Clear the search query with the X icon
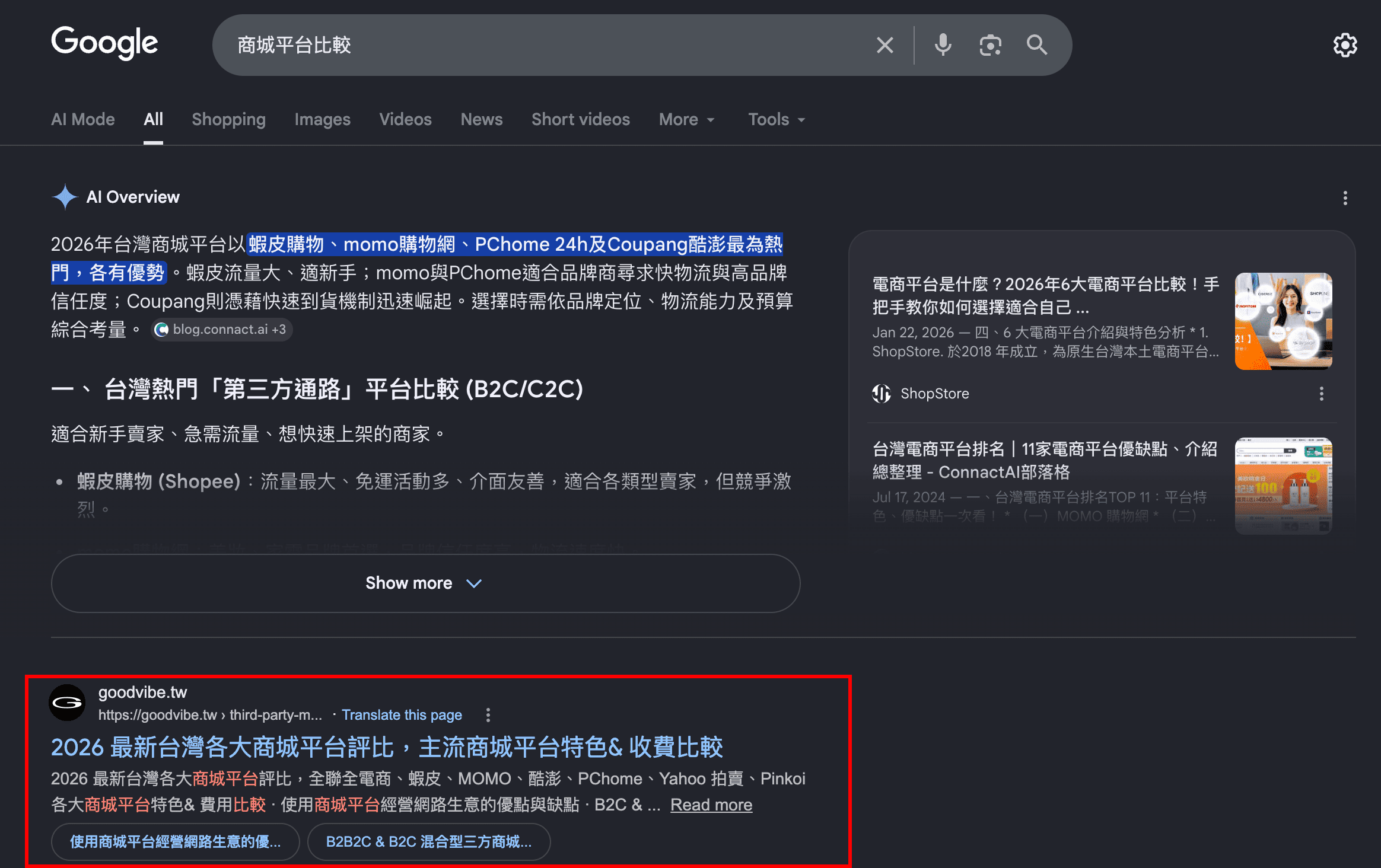 tap(884, 45)
